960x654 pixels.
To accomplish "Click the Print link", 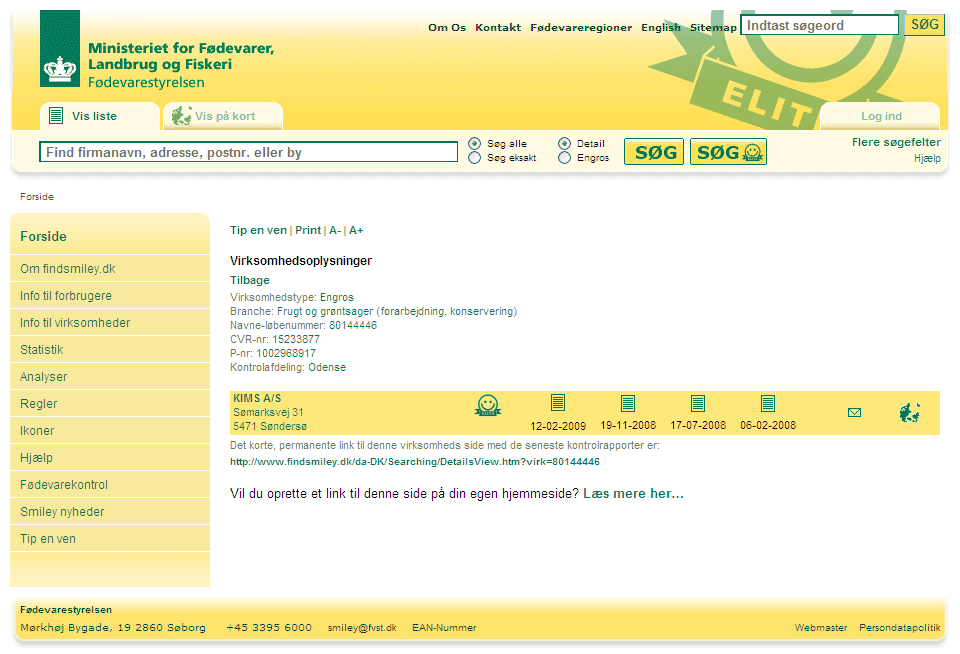I will [x=308, y=230].
